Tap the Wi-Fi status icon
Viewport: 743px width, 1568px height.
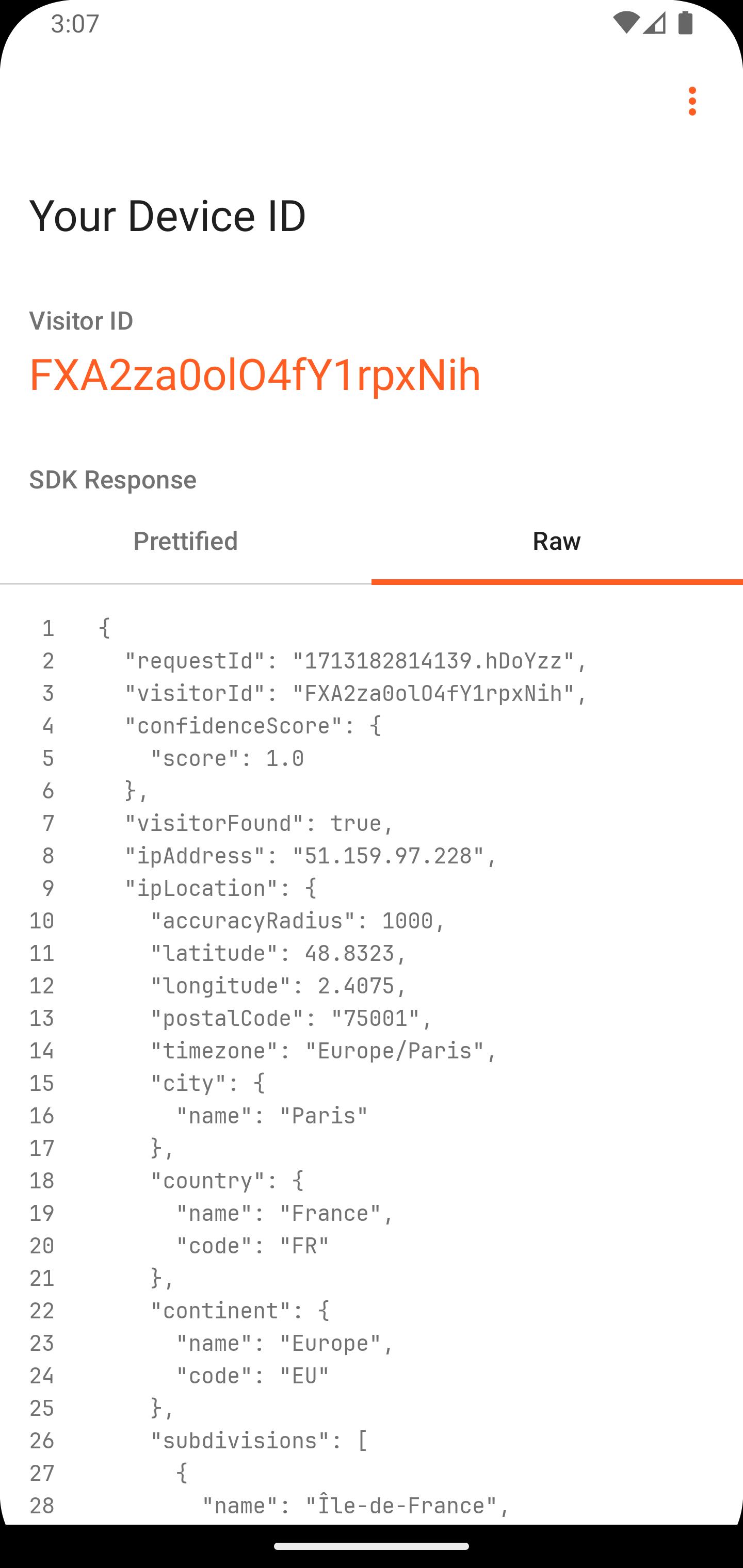[625, 23]
